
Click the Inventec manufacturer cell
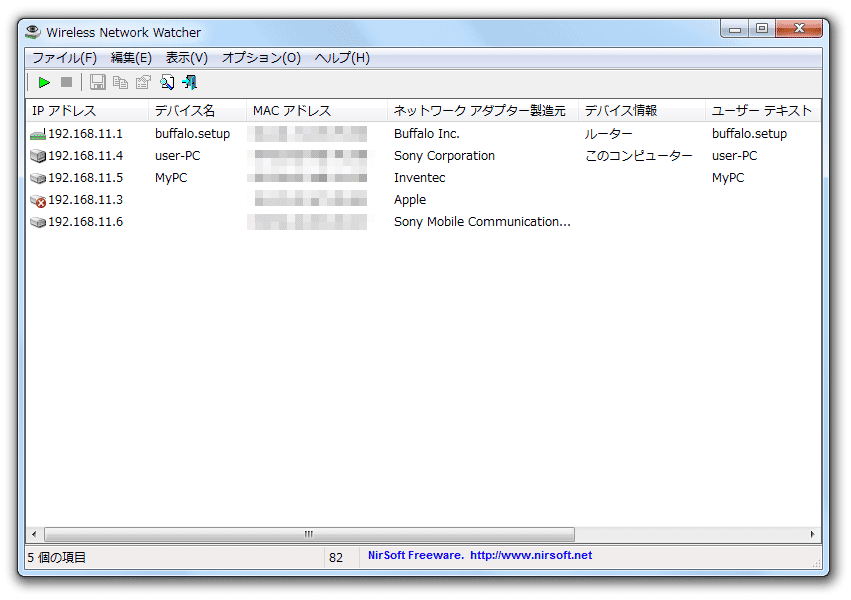click(420, 178)
